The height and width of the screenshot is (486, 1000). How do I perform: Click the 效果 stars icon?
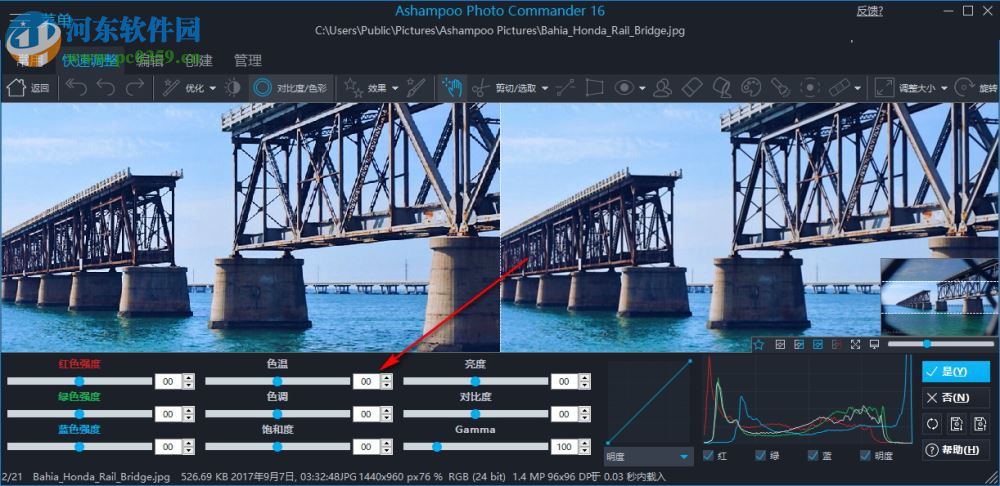[x=352, y=88]
